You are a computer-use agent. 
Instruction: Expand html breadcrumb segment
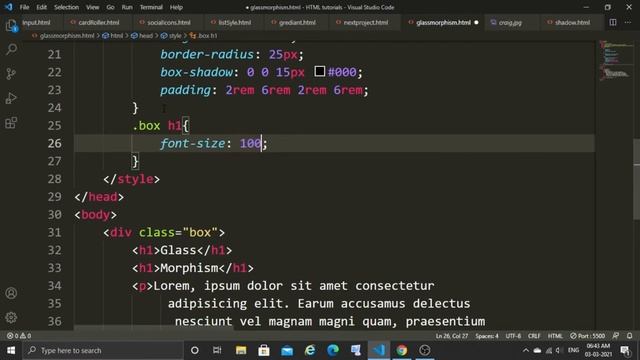pos(116,36)
